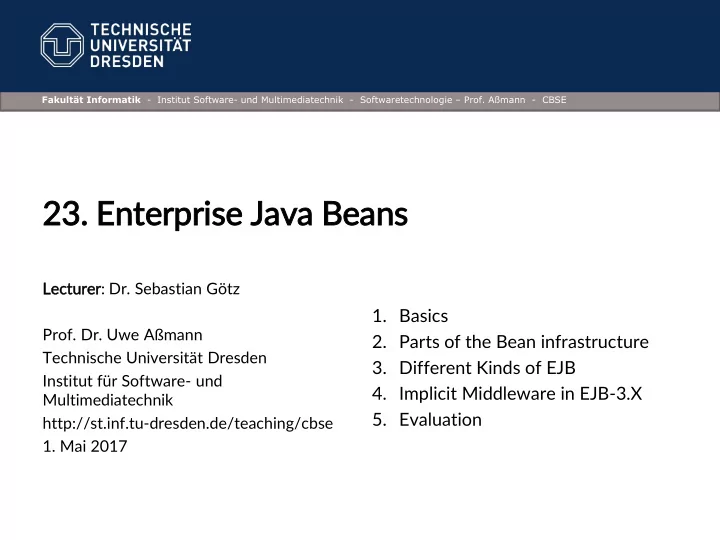This screenshot has width=720, height=540.
Task: Select 'Softwaretechnologie – Prof. Aßmann' header text
Action: [x=442, y=100]
